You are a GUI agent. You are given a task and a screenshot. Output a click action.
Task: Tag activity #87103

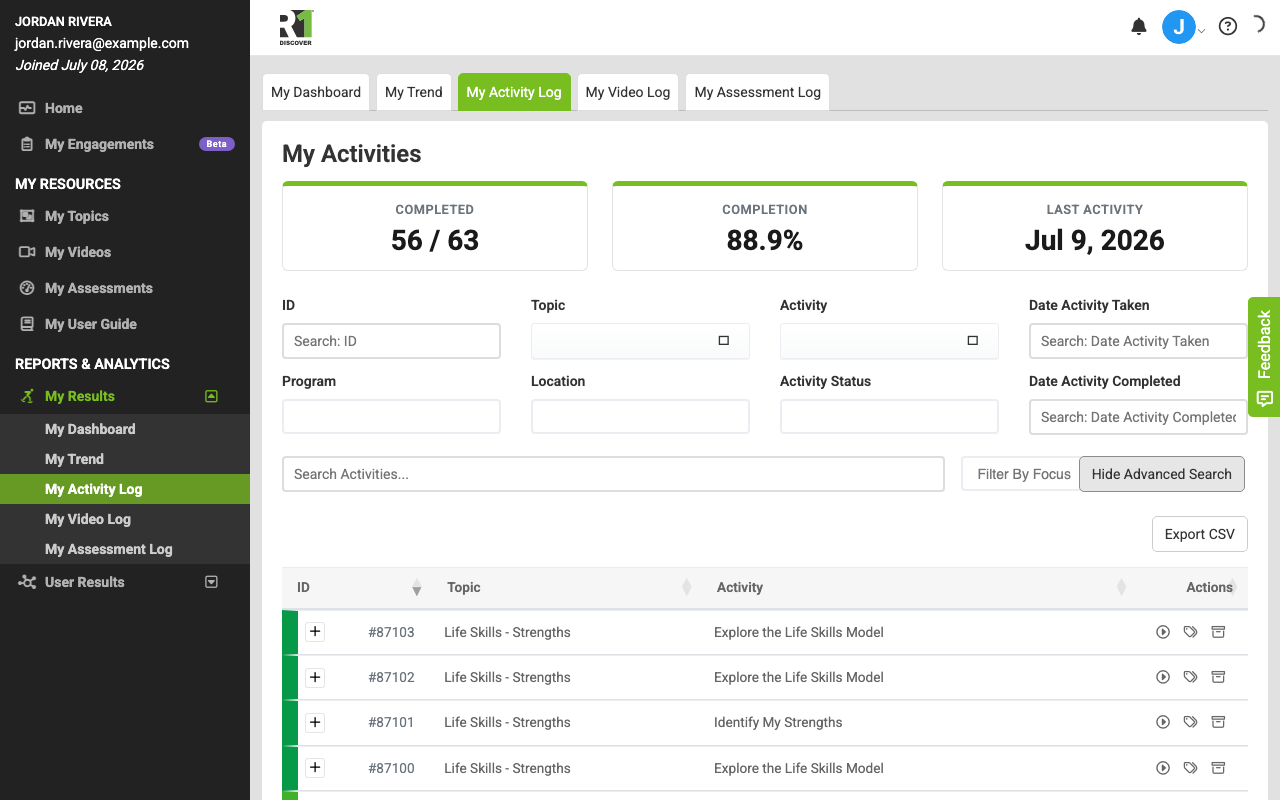click(1190, 632)
